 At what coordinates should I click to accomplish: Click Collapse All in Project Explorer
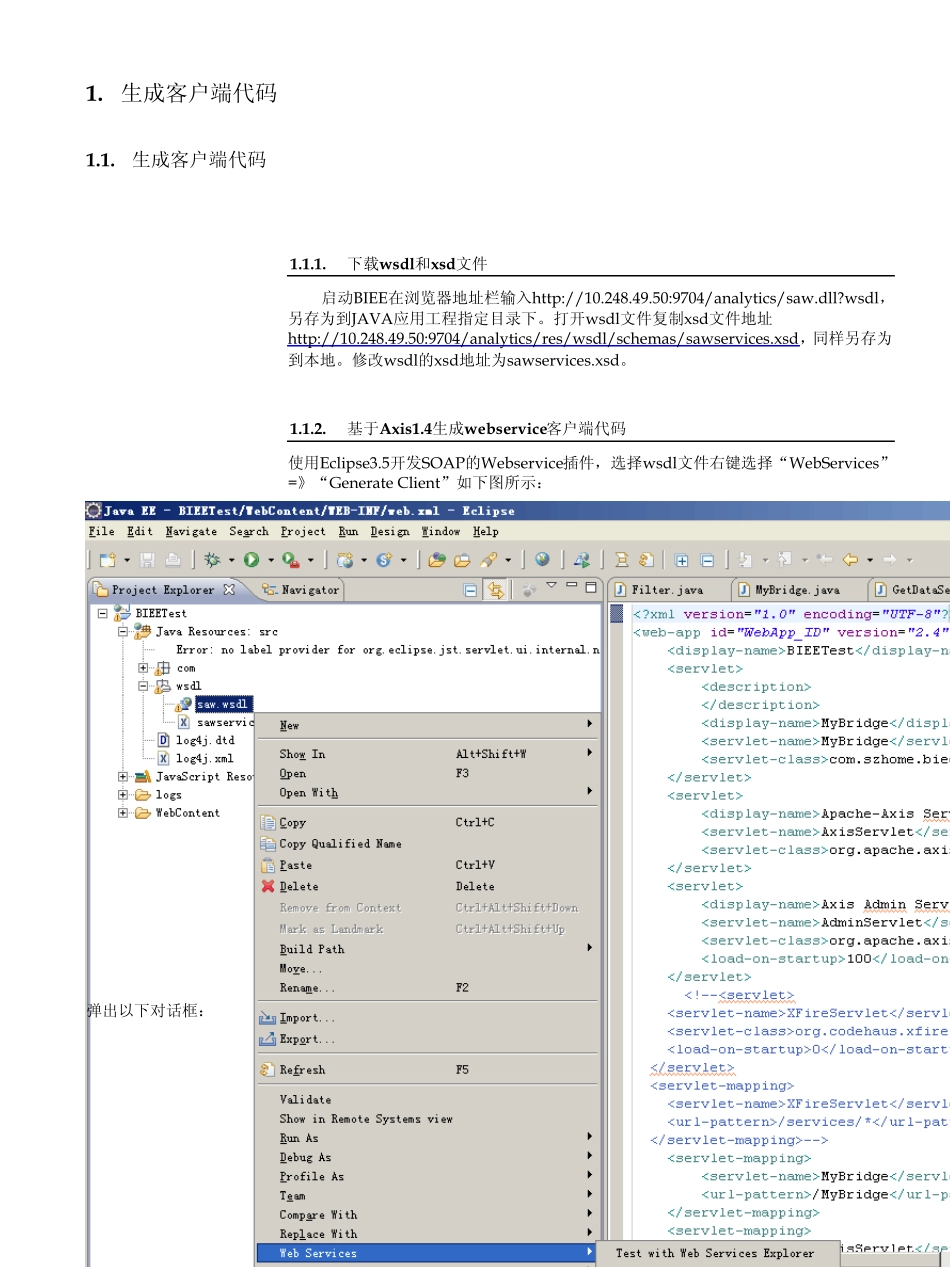pos(471,590)
